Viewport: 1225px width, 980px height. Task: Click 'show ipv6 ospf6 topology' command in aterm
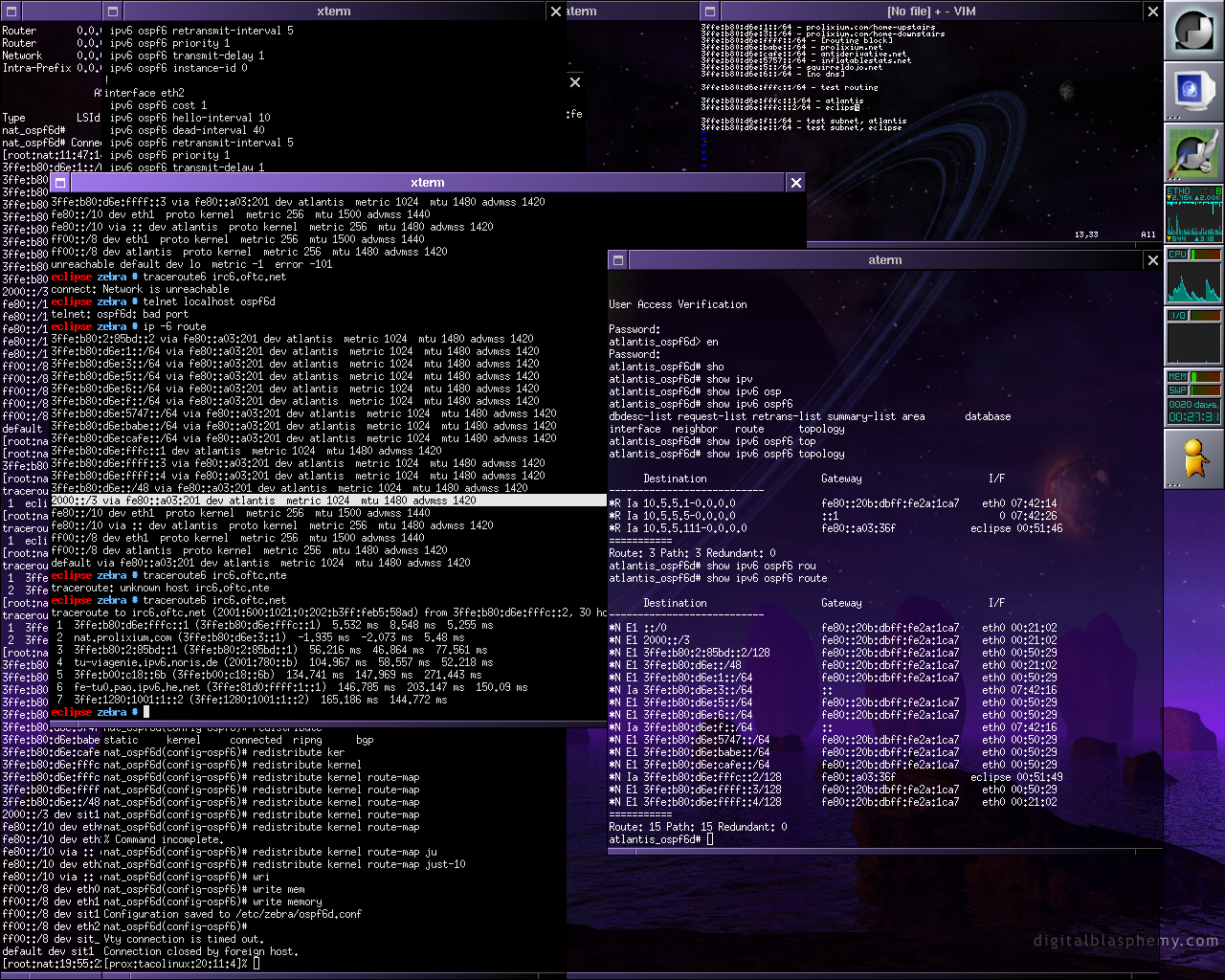(776, 454)
